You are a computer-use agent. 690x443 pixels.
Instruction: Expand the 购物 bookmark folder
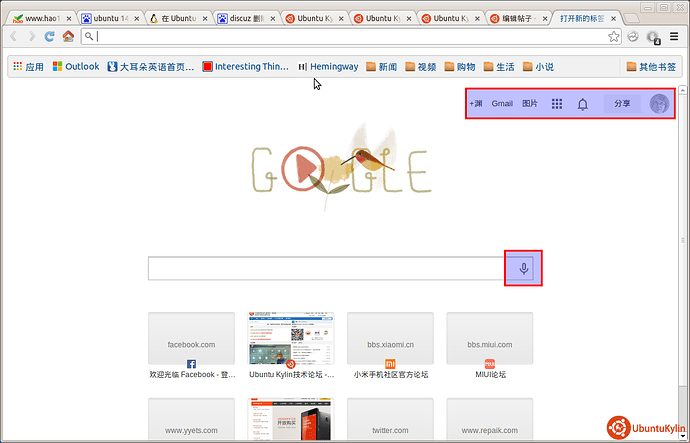click(x=459, y=66)
